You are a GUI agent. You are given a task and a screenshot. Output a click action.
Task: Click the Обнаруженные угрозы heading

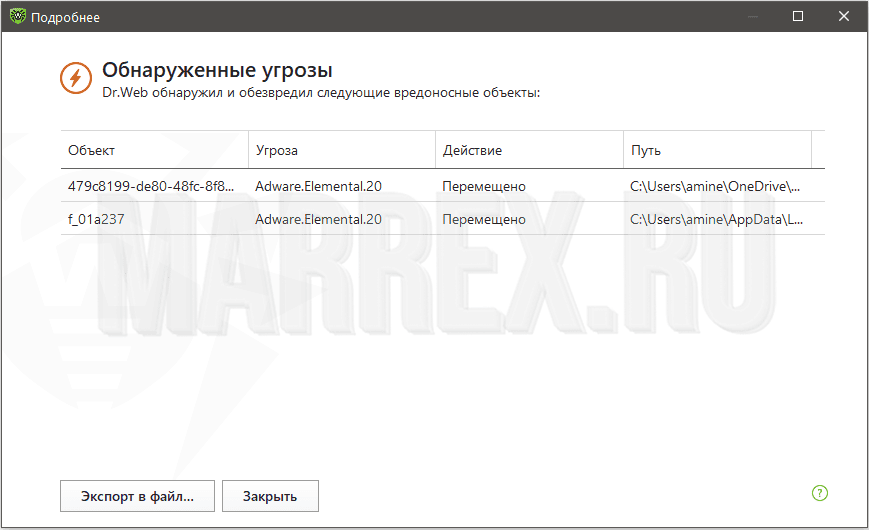[x=217, y=70]
